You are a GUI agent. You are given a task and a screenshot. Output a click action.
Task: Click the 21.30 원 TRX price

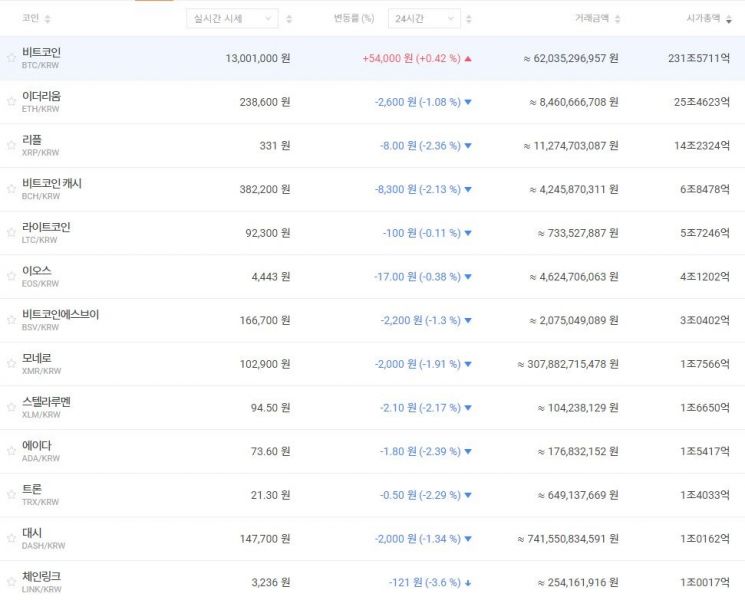coord(270,495)
